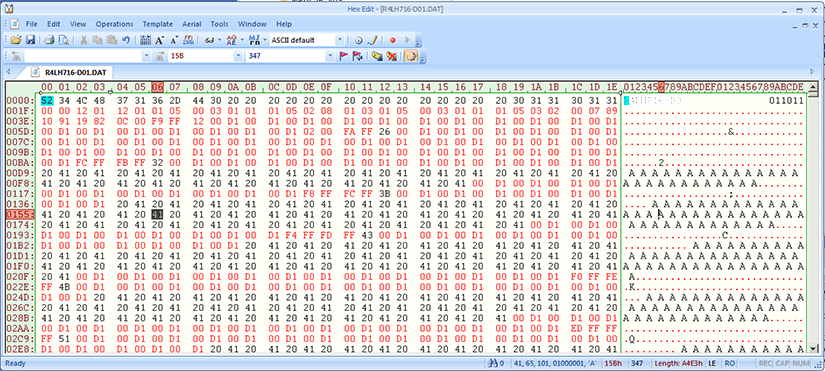Expand the hex address 15B dropdown
Viewport: 825px width, 371px height.
(x=238, y=56)
